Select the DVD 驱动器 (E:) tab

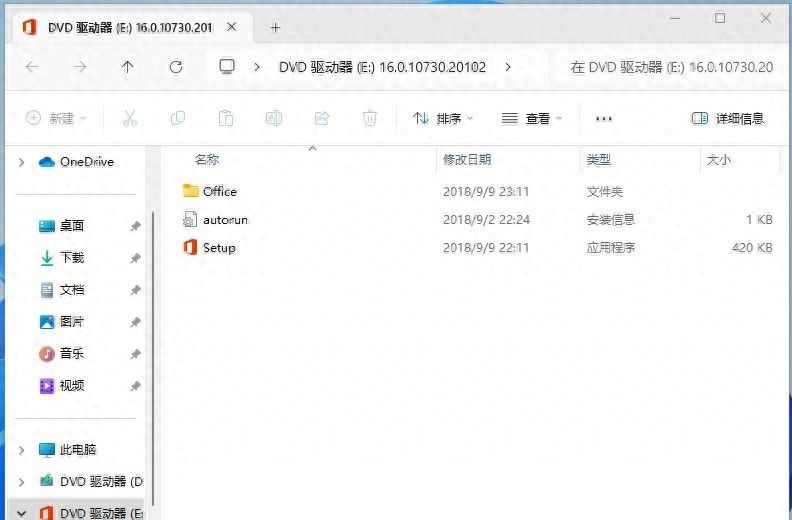[130, 27]
